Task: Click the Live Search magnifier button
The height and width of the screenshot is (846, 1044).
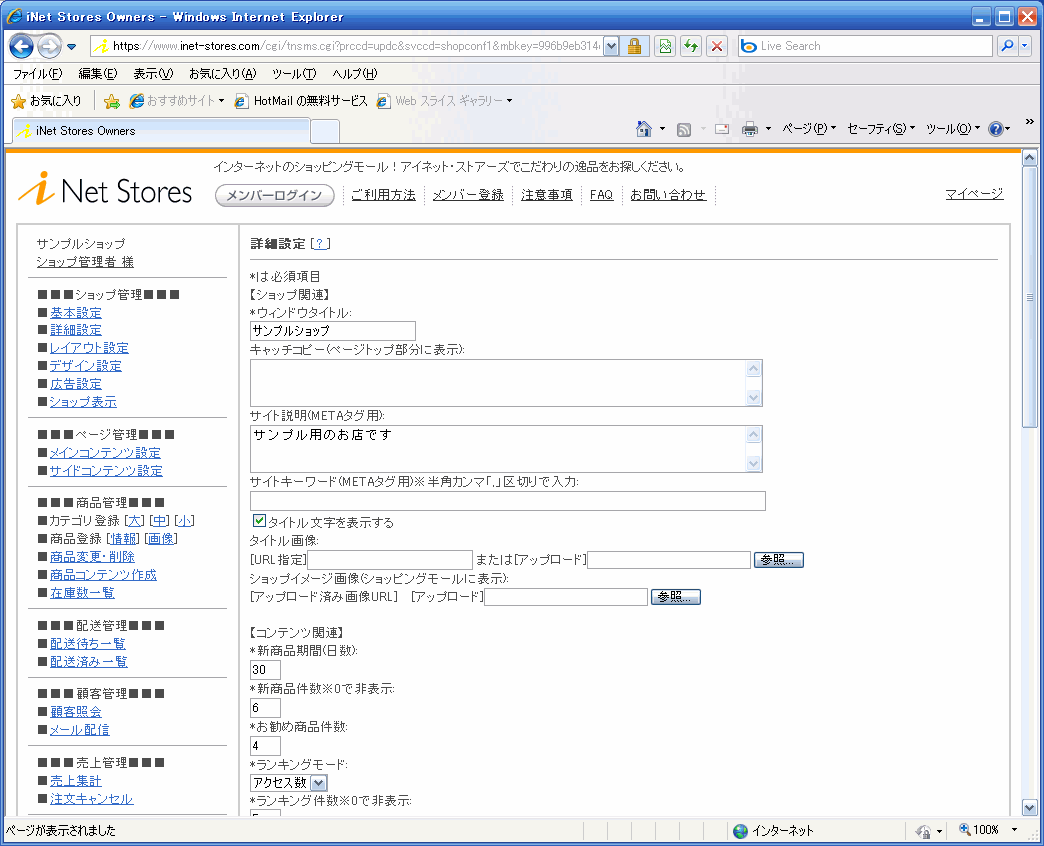Action: (1007, 46)
